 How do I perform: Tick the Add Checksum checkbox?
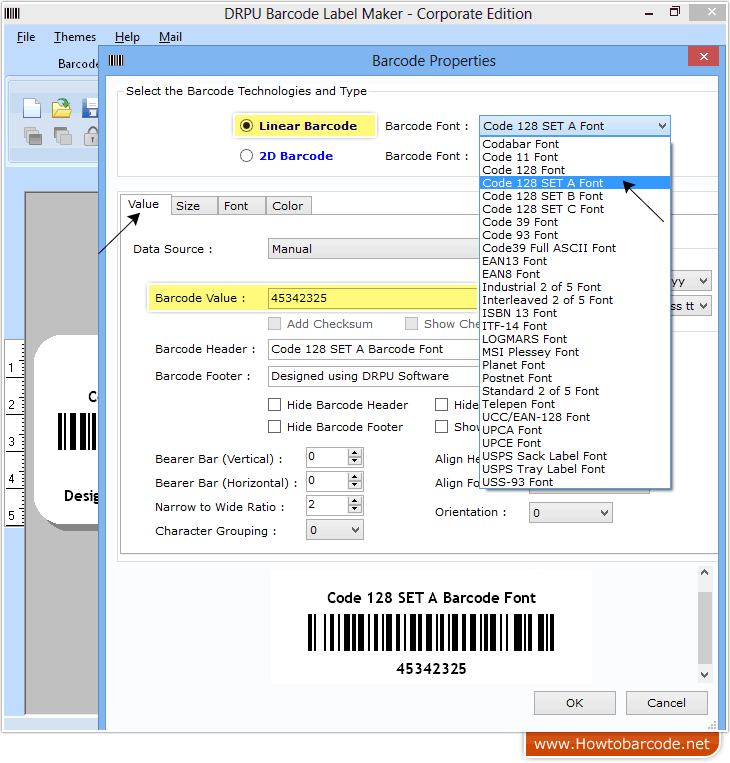(x=274, y=324)
